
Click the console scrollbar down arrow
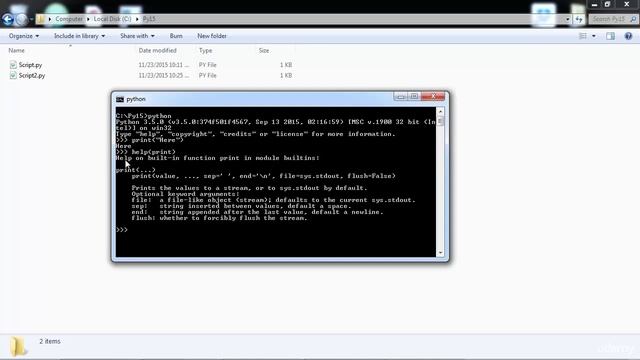(x=440, y=253)
